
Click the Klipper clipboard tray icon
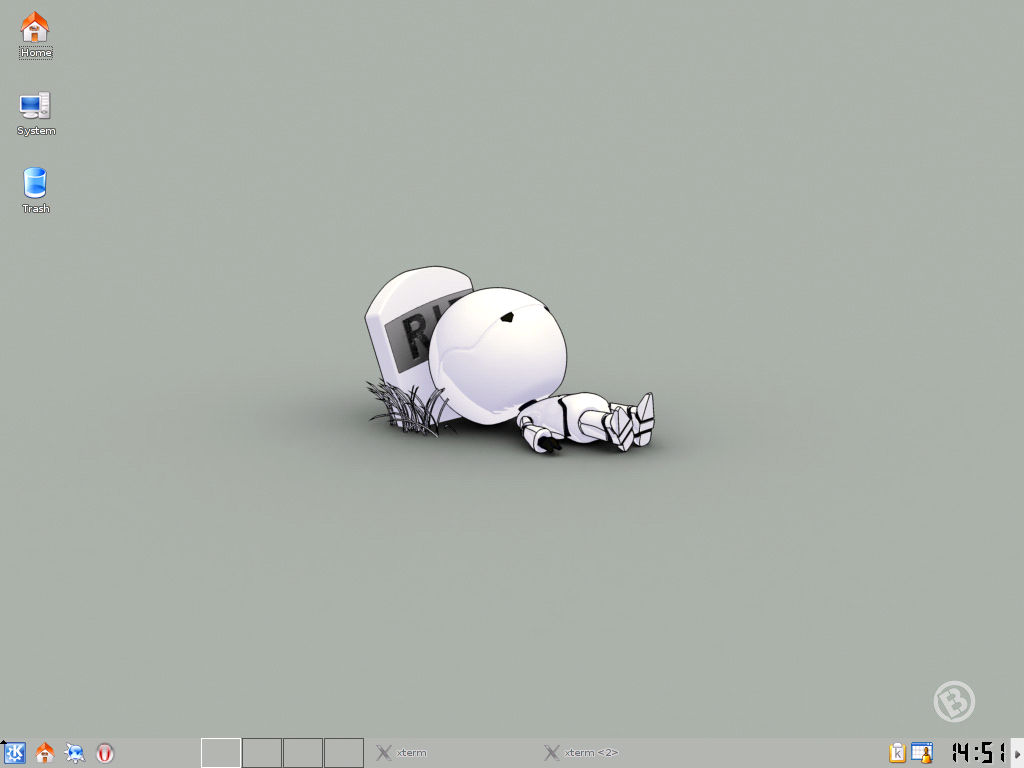(897, 753)
